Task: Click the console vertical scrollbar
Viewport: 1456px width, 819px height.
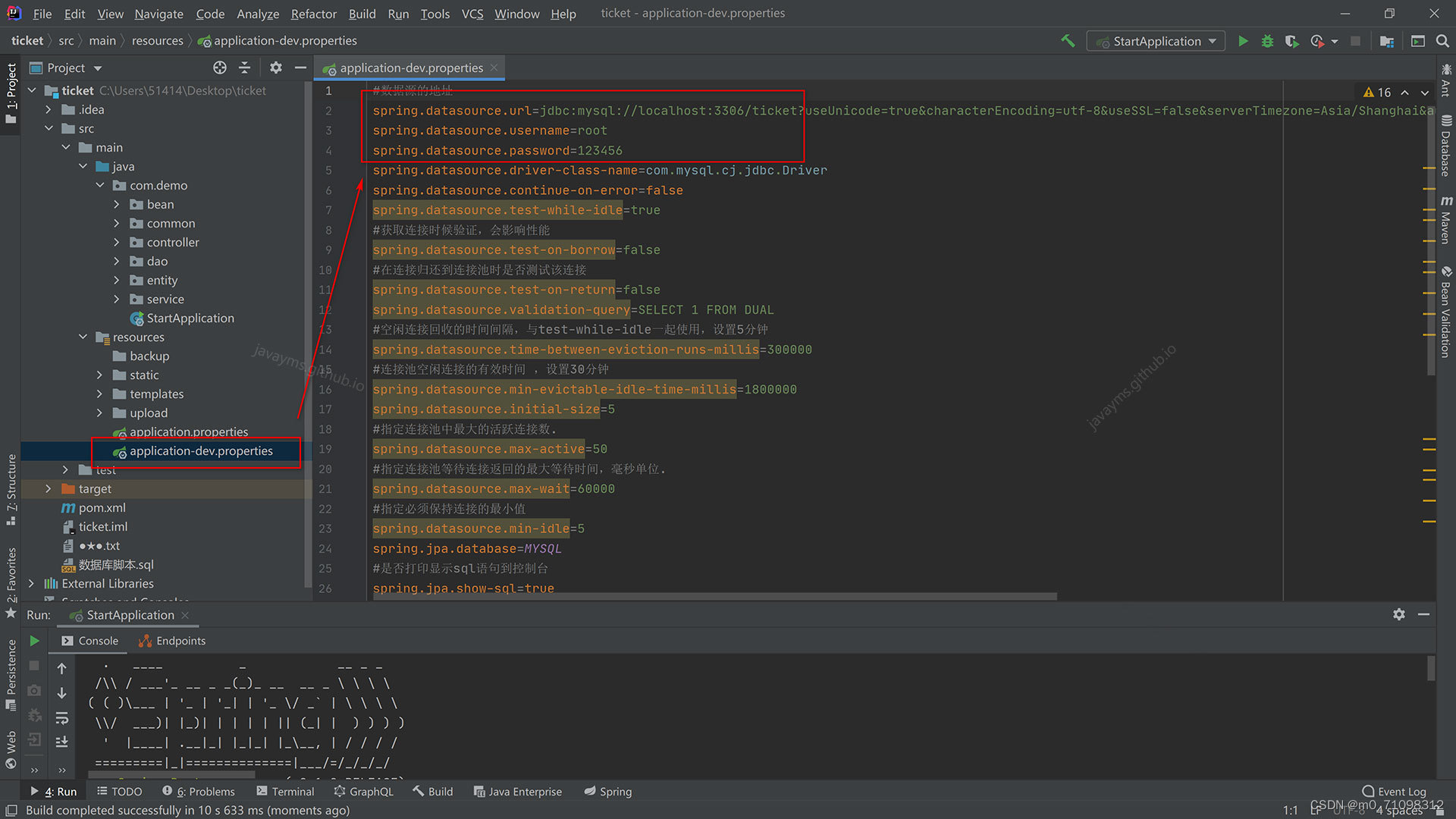Action: coord(1431,668)
